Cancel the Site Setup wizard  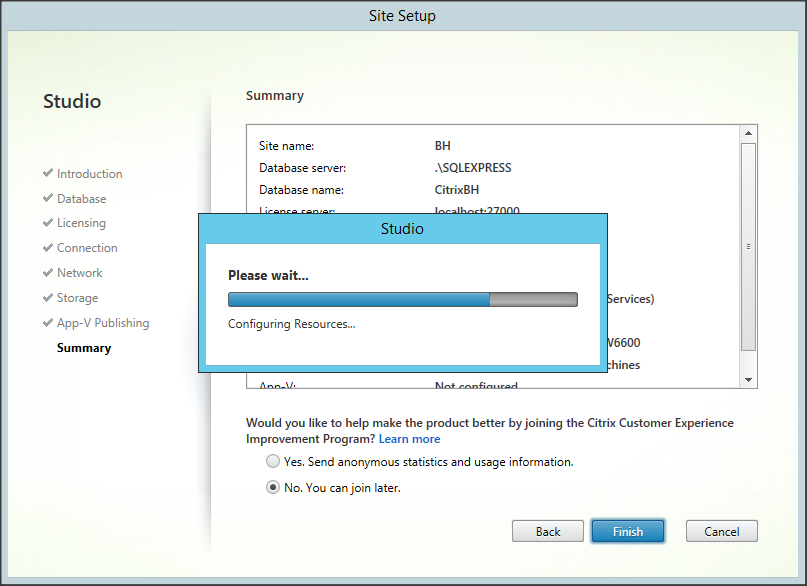click(721, 531)
